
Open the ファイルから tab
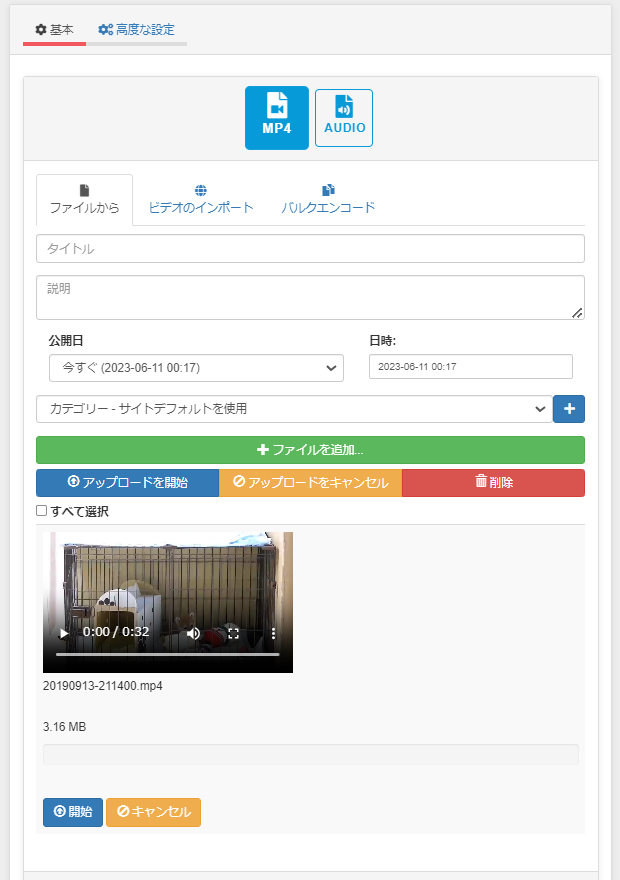[x=85, y=200]
